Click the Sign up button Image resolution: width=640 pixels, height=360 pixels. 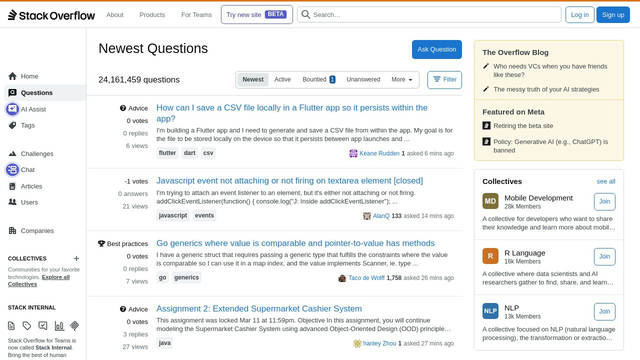613,15
